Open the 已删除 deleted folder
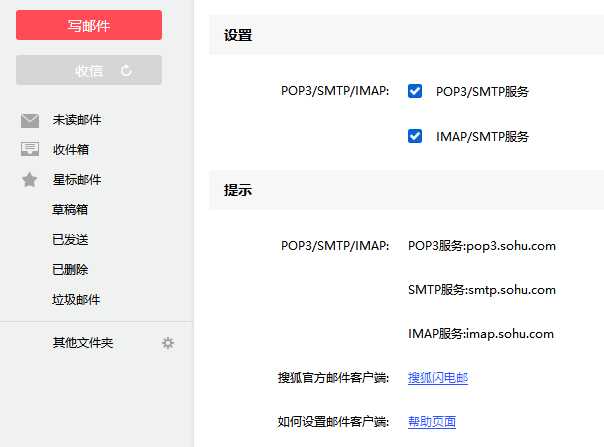This screenshot has height=447, width=604. pos(70,269)
